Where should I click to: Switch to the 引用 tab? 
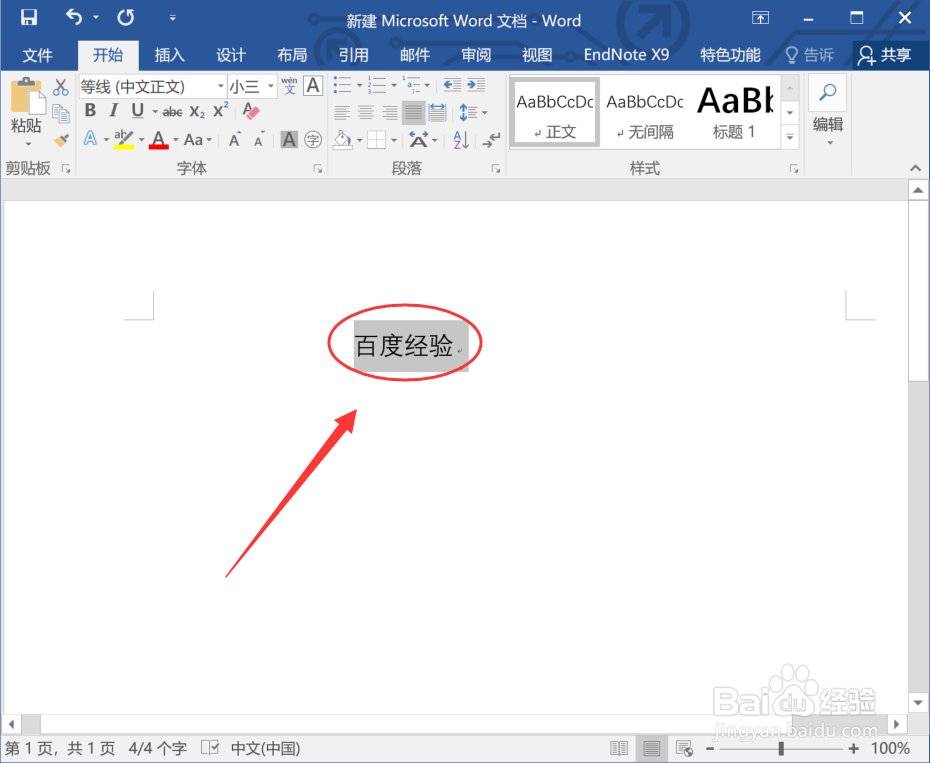[x=353, y=55]
